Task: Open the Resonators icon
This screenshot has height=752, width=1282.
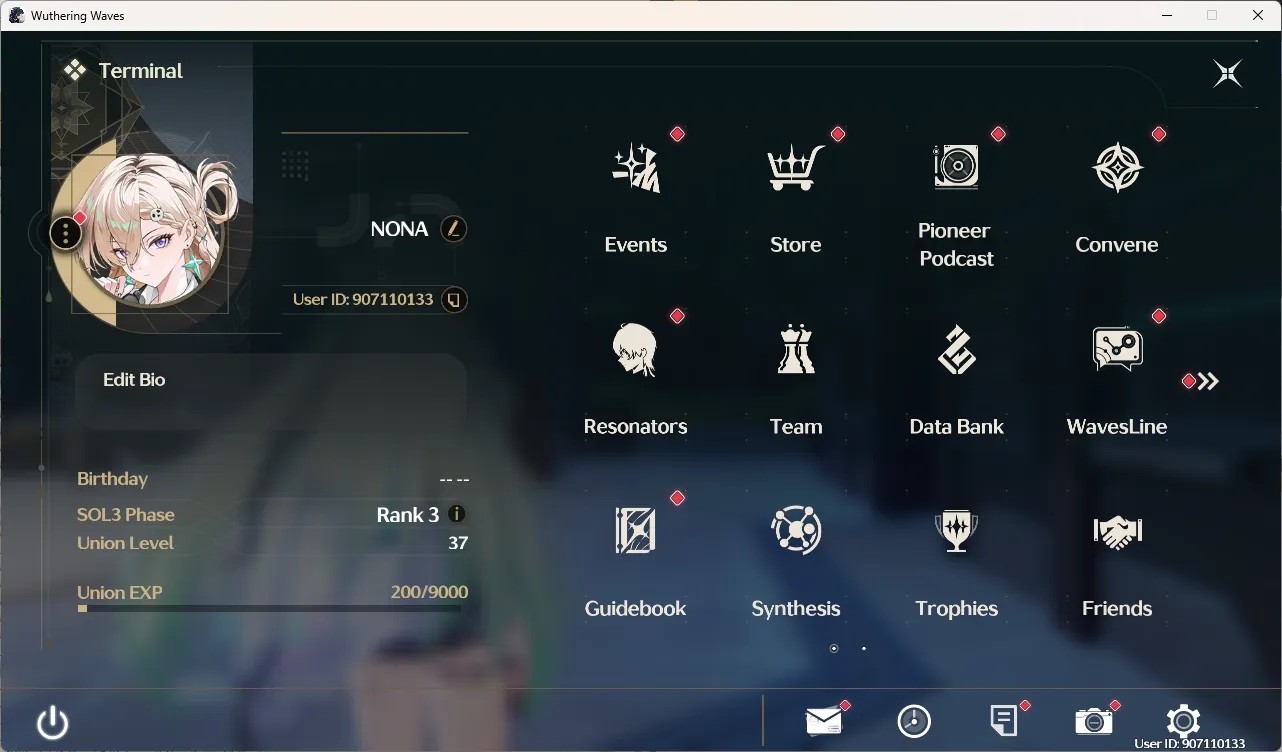Action: 636,350
